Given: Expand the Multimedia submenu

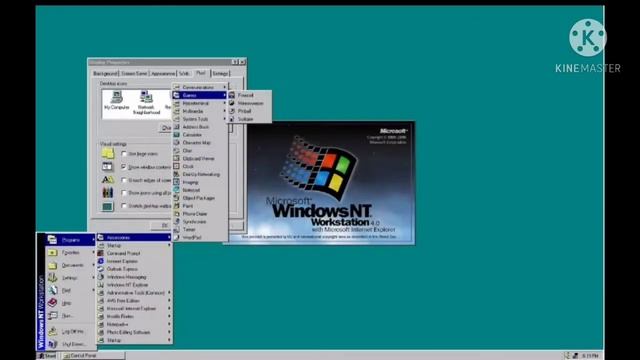Looking at the screenshot, I should 200,111.
